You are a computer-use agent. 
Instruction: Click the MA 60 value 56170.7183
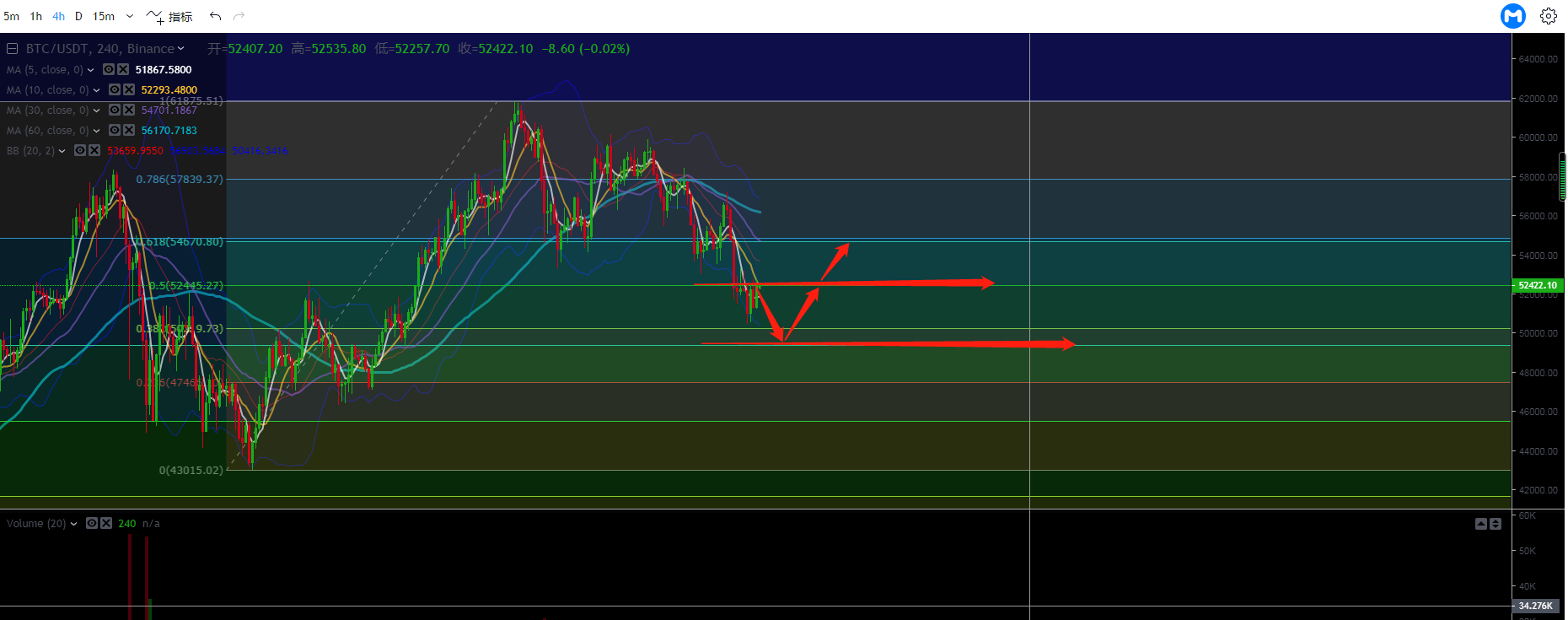point(169,131)
